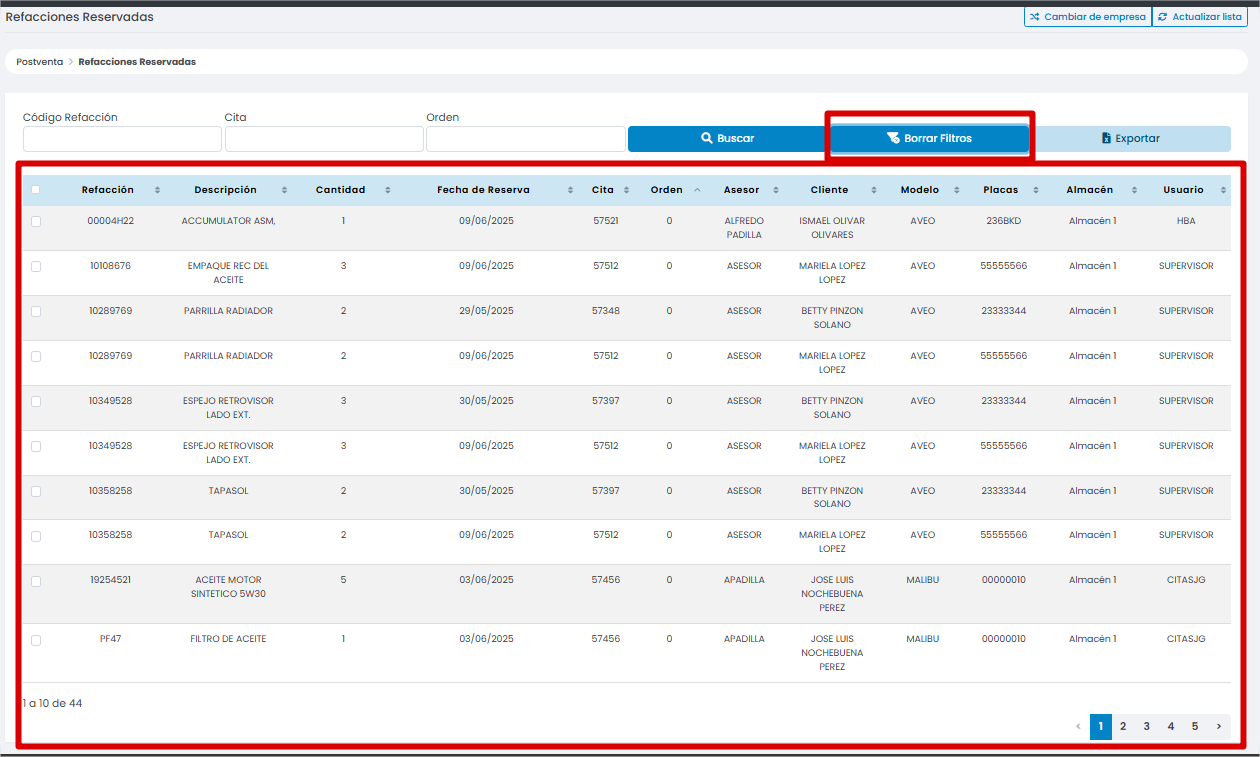Sort by Almacén column arrows
Screen dimensions: 1260x757
click(1135, 190)
